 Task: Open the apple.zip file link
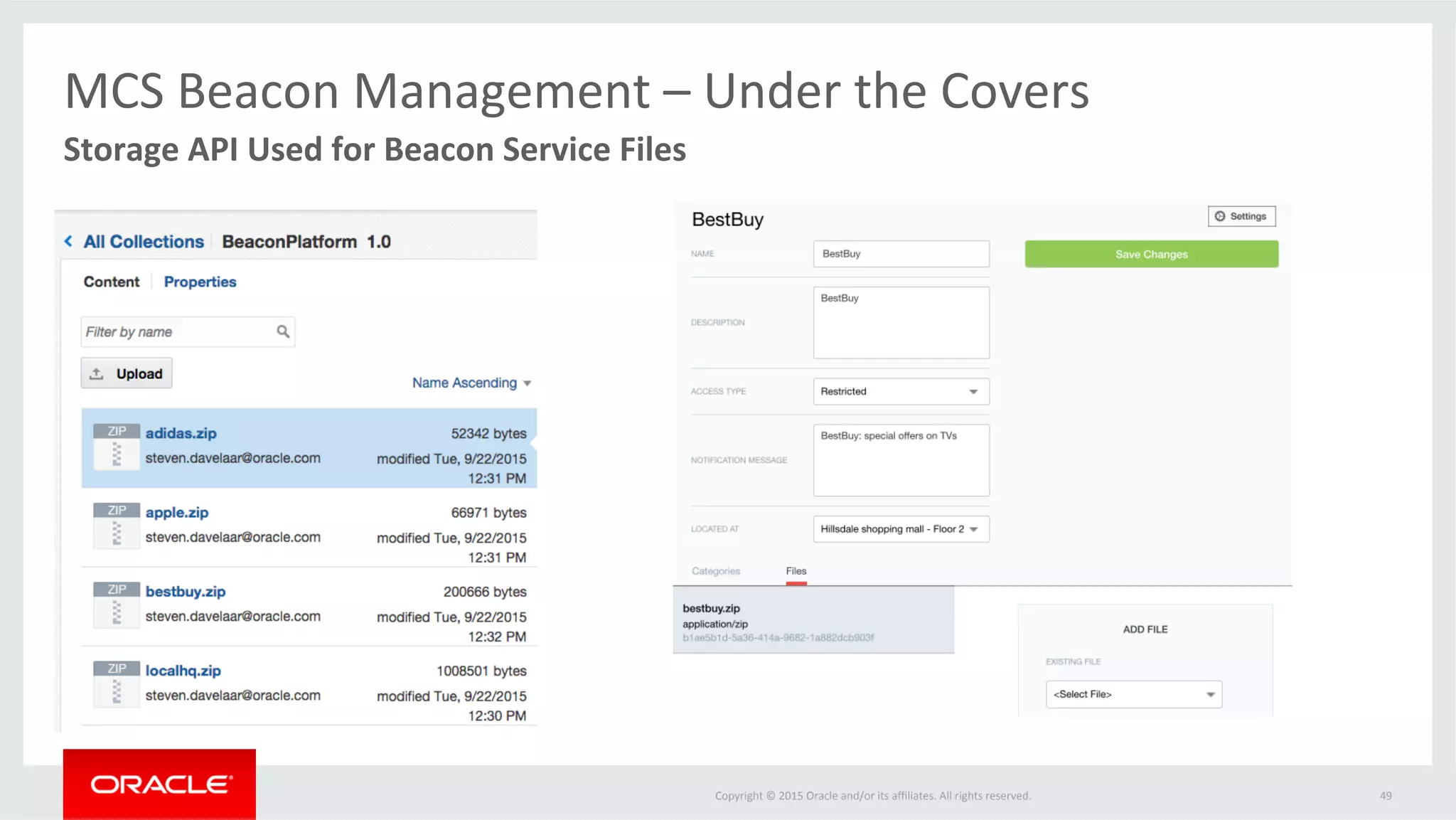177,512
